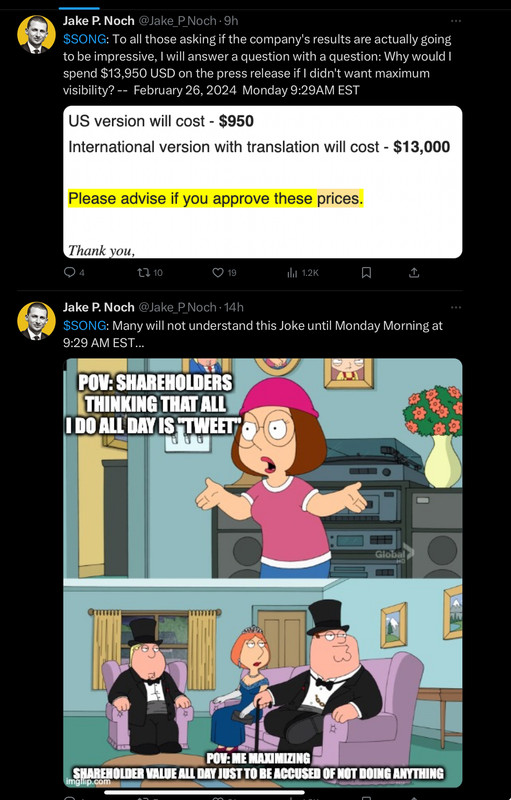Screen dimensions: 511x800
Task: Open the @Jake_P_Noch handle on 14h tweet
Action: 177,307
